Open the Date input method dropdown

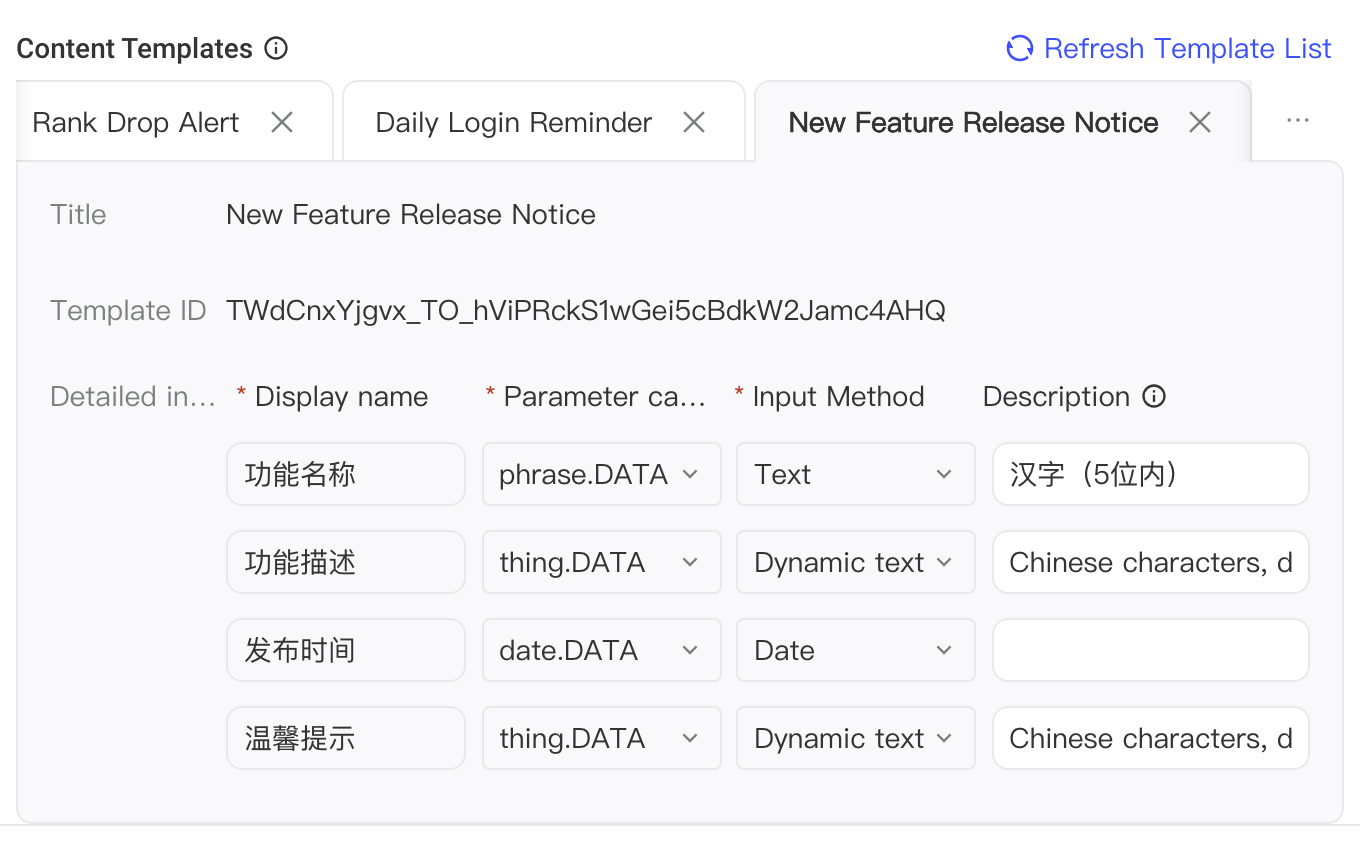point(856,650)
